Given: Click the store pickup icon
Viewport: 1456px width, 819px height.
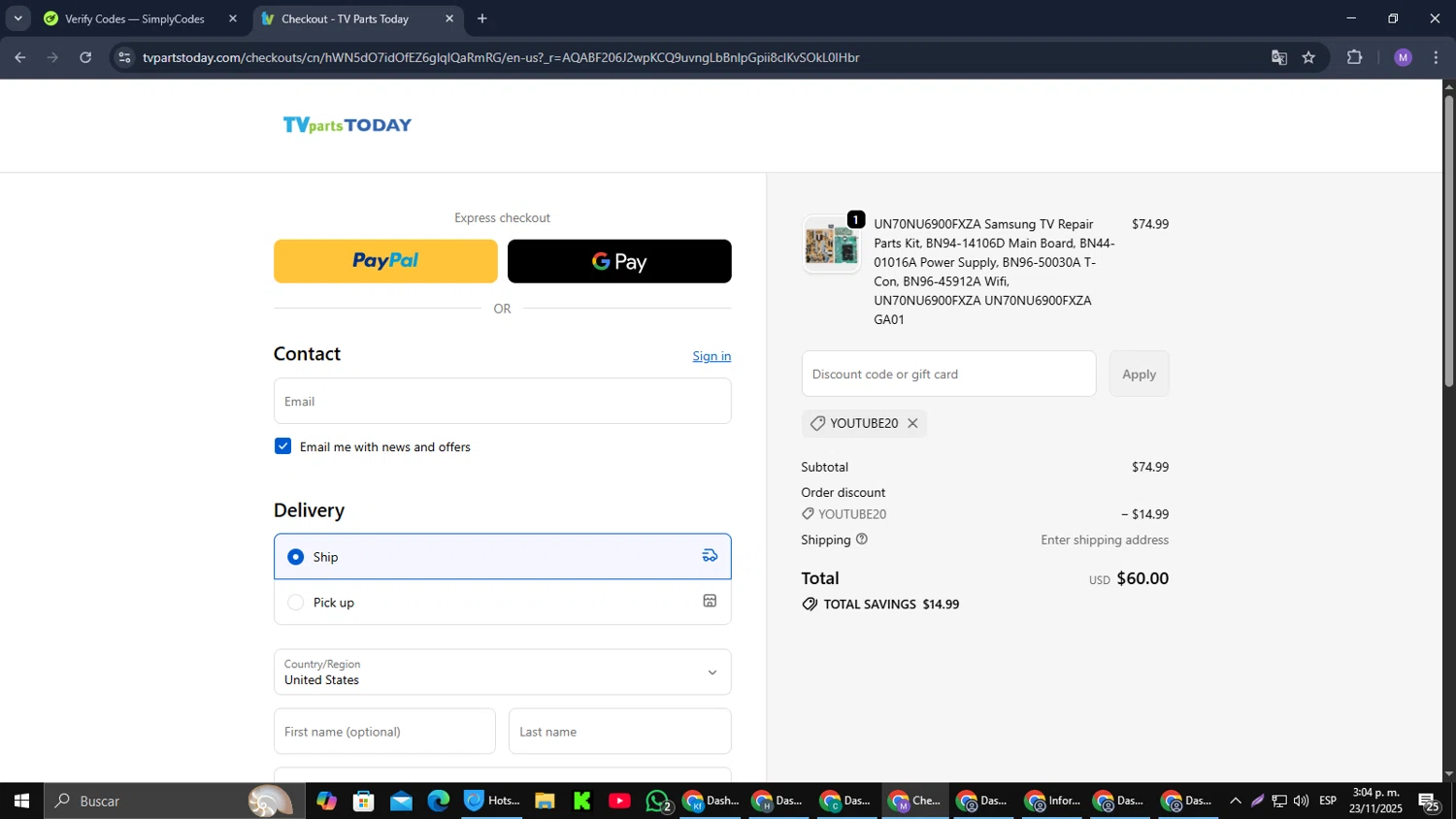Looking at the screenshot, I should tap(710, 602).
